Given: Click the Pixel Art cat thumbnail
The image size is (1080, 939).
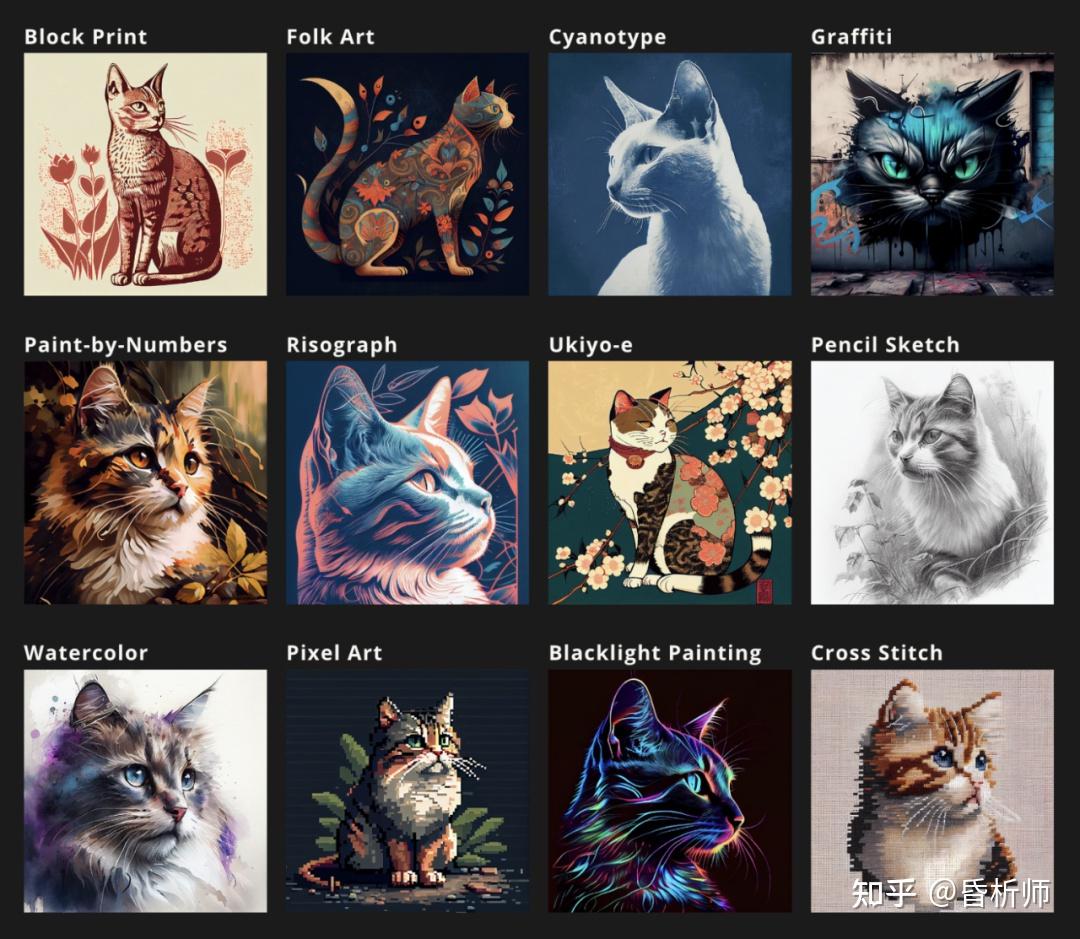Looking at the screenshot, I should (408, 791).
